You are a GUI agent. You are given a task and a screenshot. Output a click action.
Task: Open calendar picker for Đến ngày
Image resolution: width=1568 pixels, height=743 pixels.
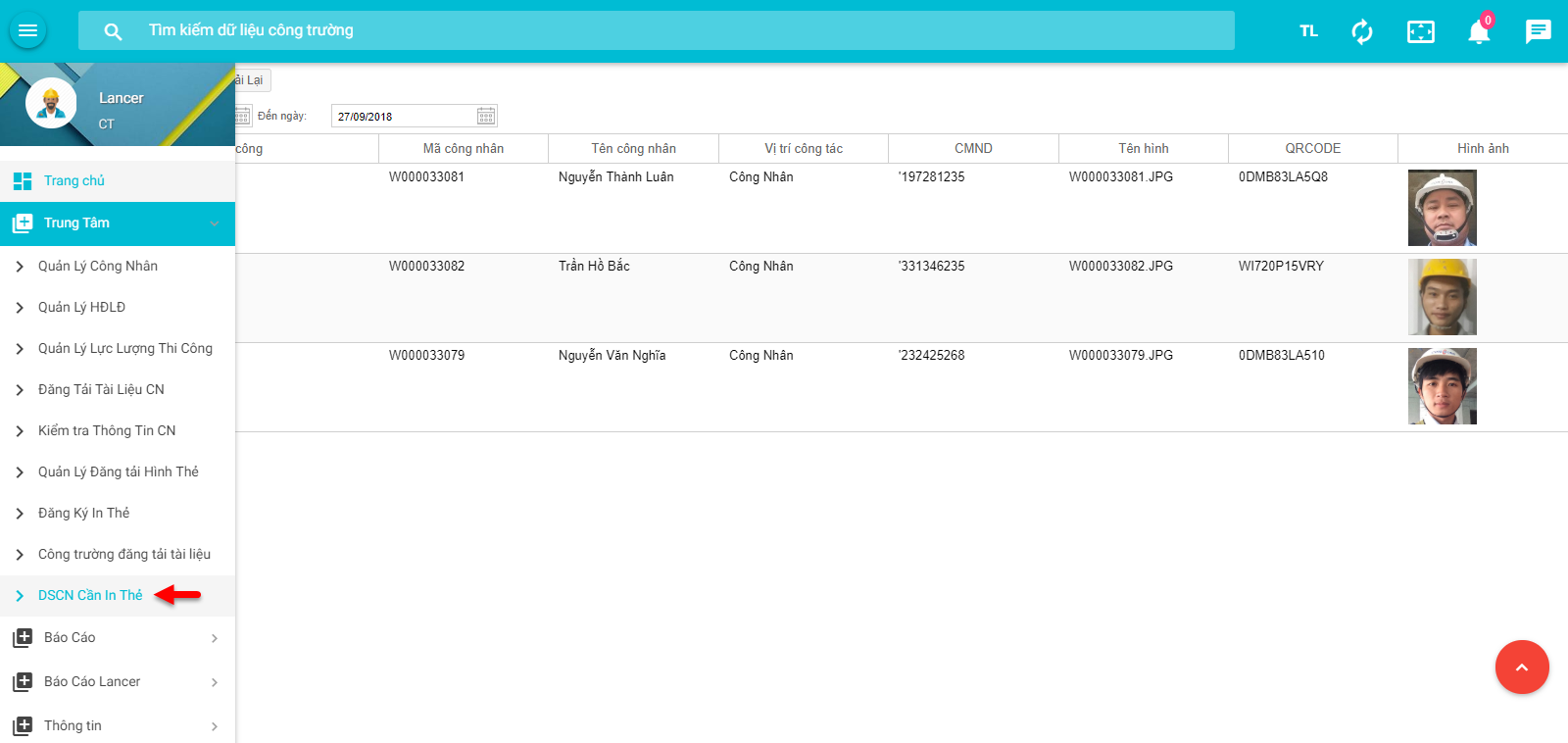pyautogui.click(x=486, y=117)
